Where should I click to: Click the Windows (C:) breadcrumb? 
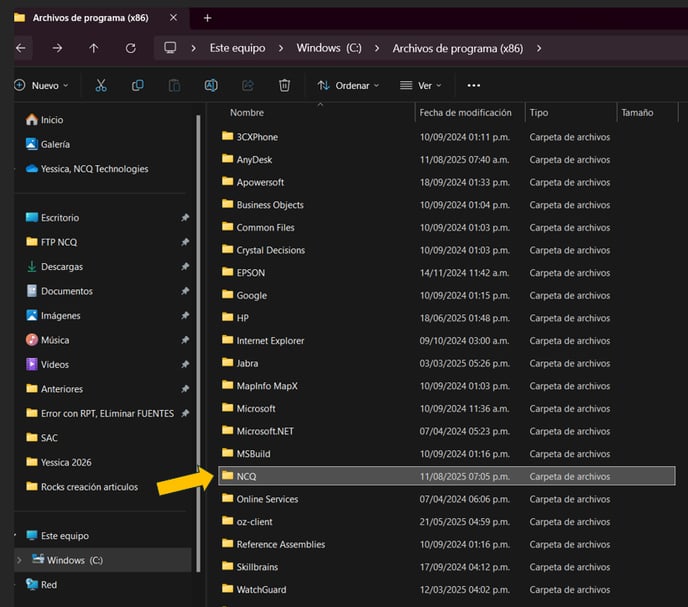tap(329, 48)
